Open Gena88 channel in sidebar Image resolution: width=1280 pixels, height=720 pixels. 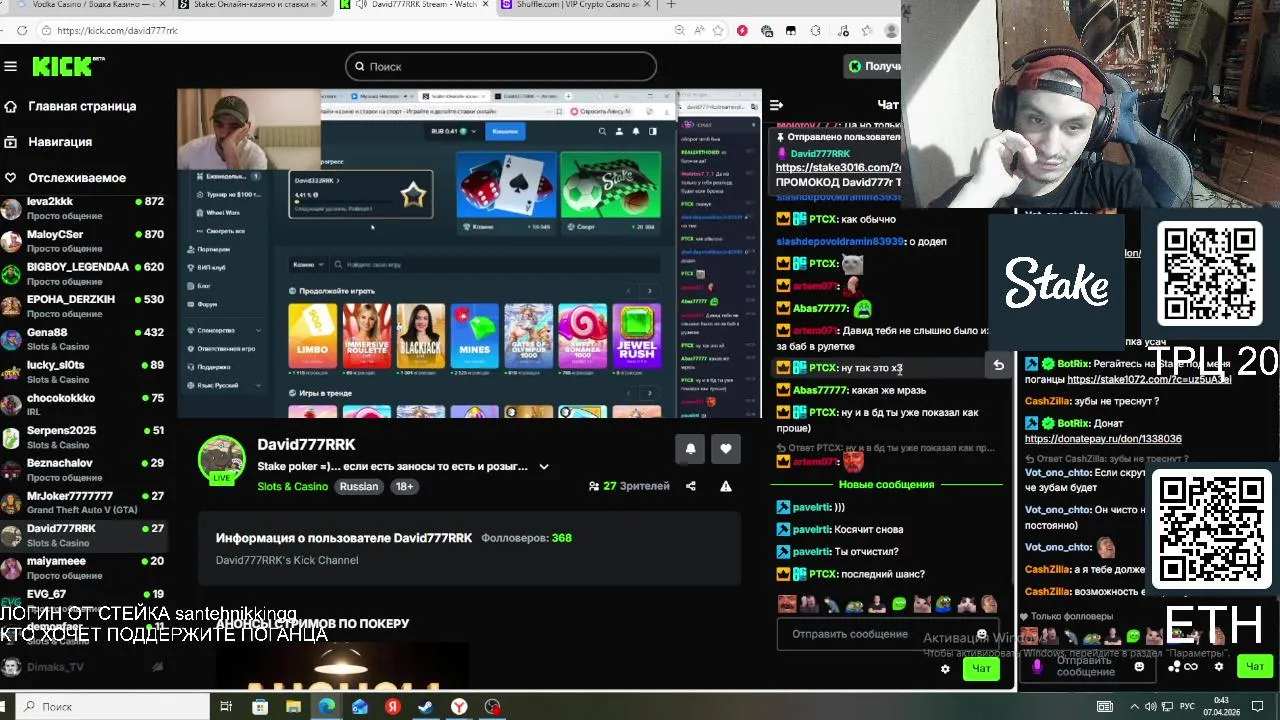[83, 339]
